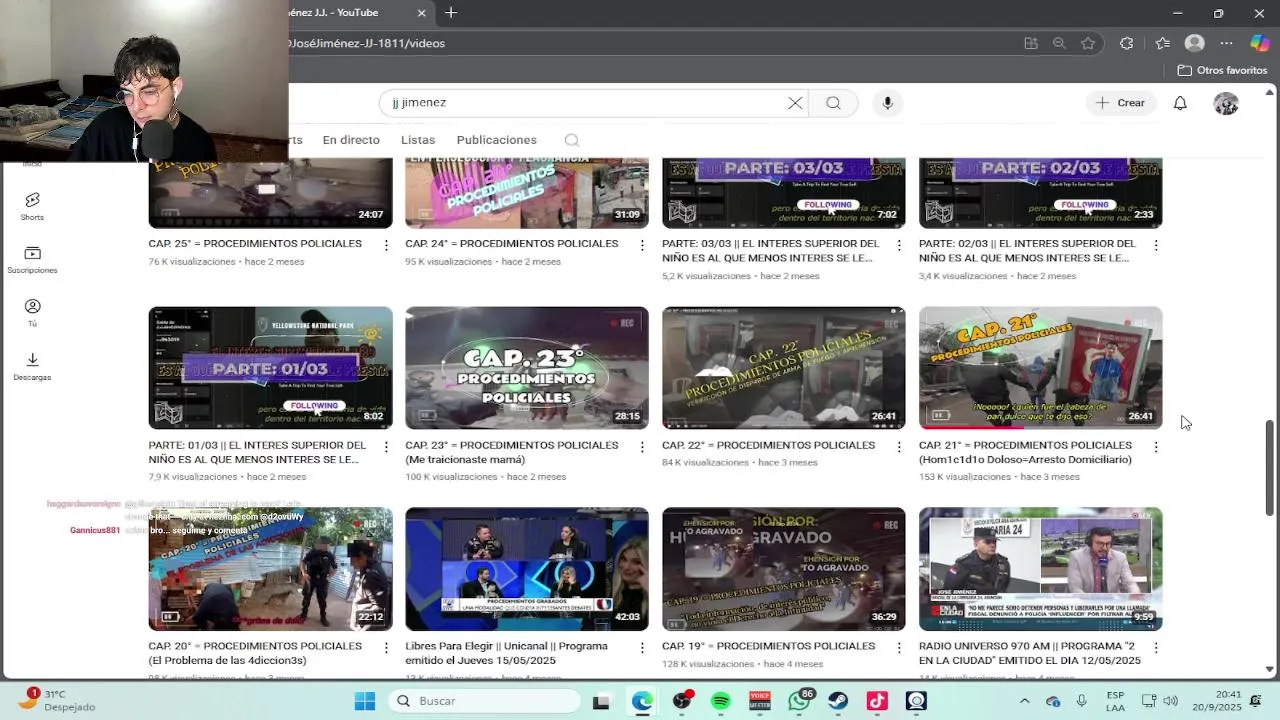Image resolution: width=1280 pixels, height=720 pixels.
Task: Open options for CAP. 22° video
Action: coord(899,447)
